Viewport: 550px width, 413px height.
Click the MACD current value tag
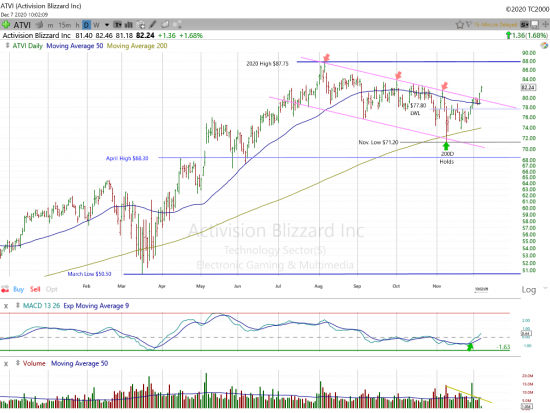526,333
